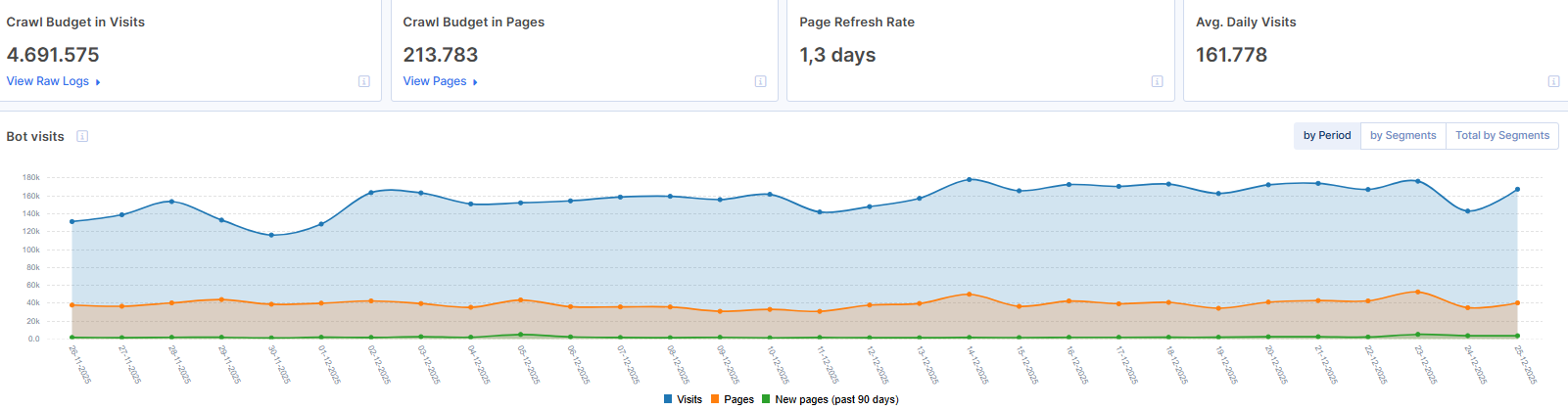Screen dimensions: 1568x410
Task: Click info icon in Crawl Budget in Pages card
Action: coord(760,81)
